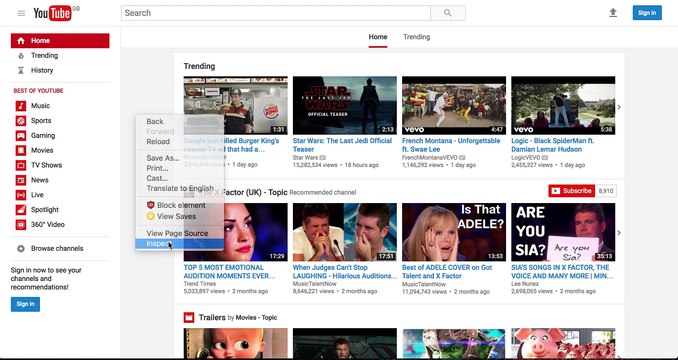This screenshot has height=360, width=678.
Task: Open When Judges Can't Stop LAUGHING link
Action: click(345, 271)
